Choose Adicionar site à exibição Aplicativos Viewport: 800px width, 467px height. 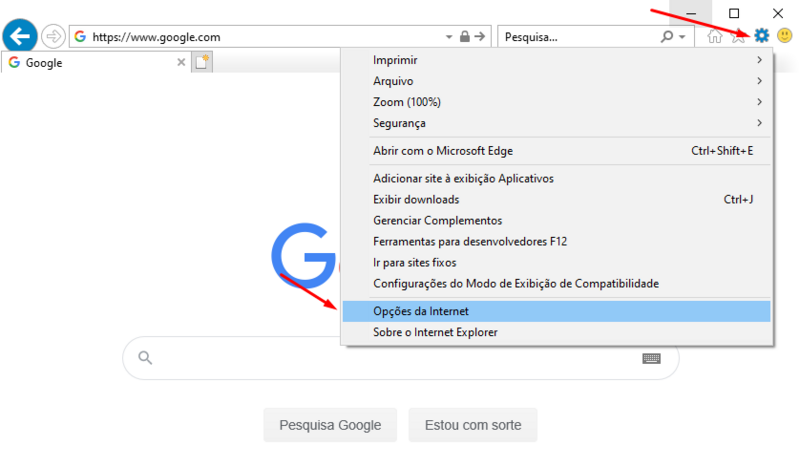(556, 178)
